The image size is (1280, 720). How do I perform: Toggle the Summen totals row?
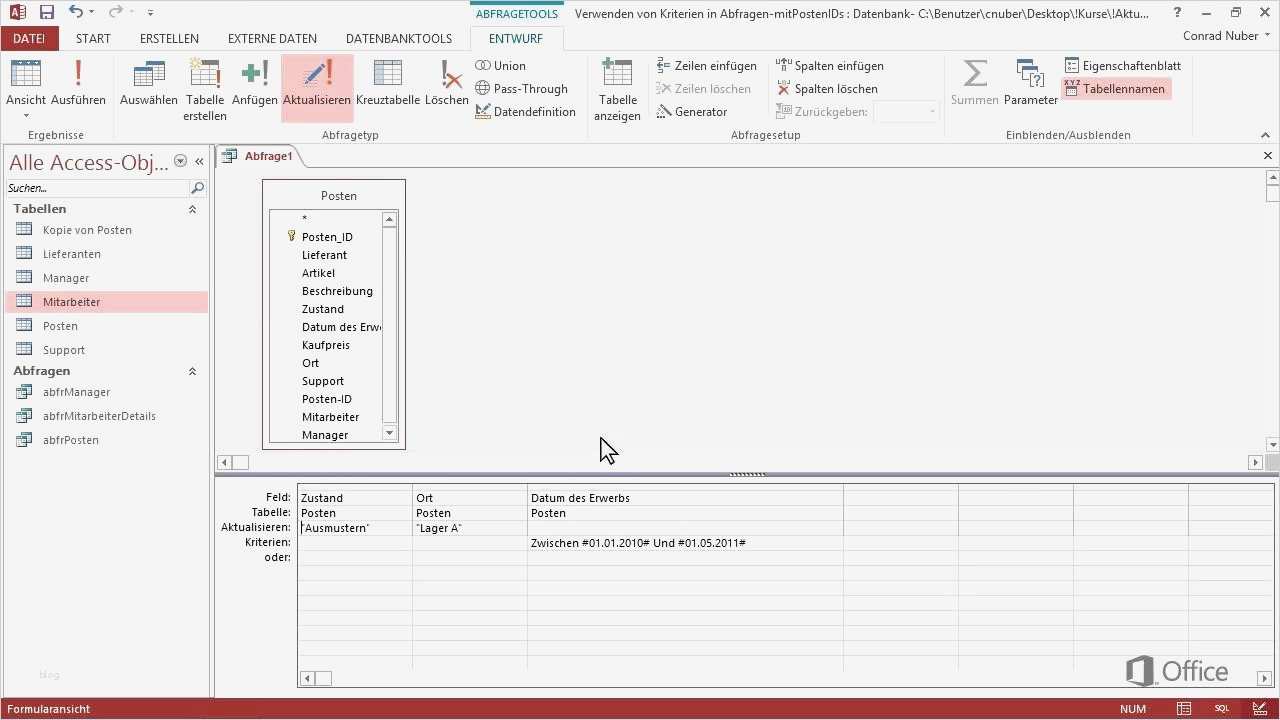coord(975,84)
